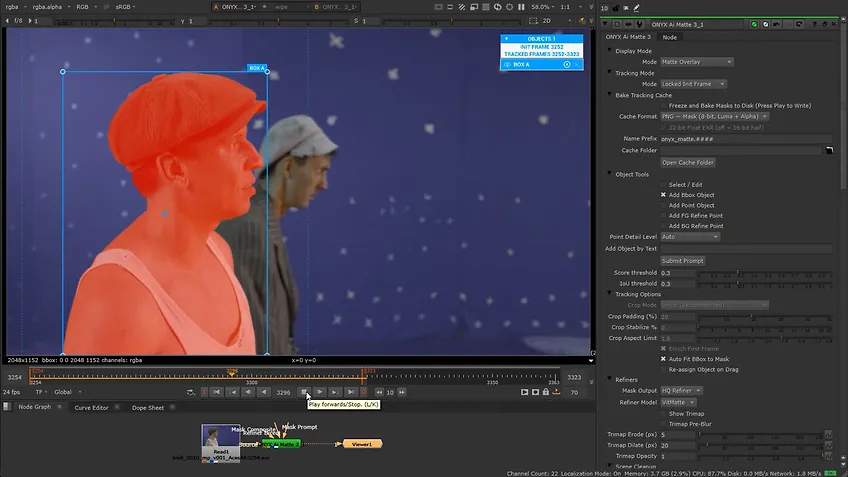The image size is (848, 477).
Task: Toggle the playback loop mode icon
Action: (x=190, y=392)
